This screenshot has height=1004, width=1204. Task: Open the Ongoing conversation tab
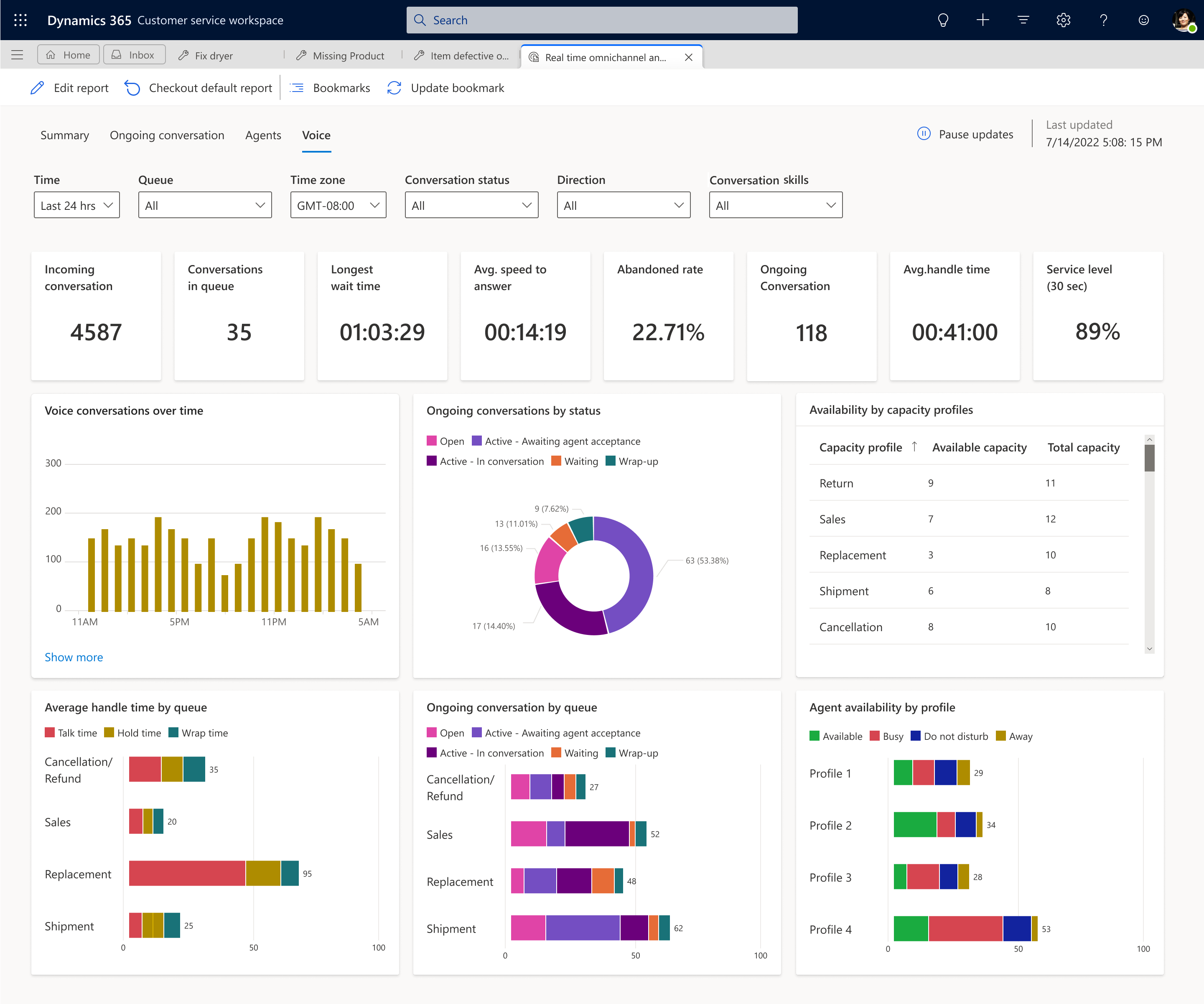168,134
